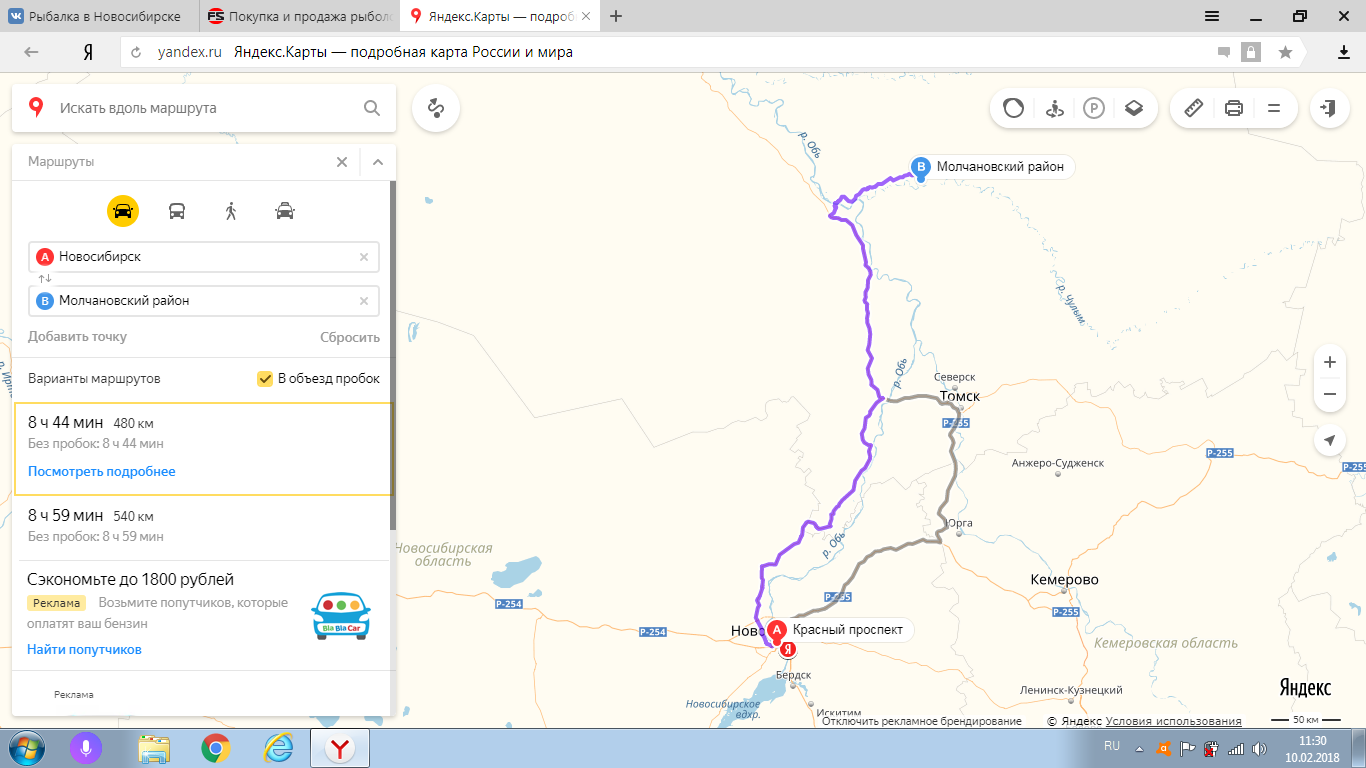
Task: Open the Yandex Maps menu button
Action: (x=1274, y=108)
